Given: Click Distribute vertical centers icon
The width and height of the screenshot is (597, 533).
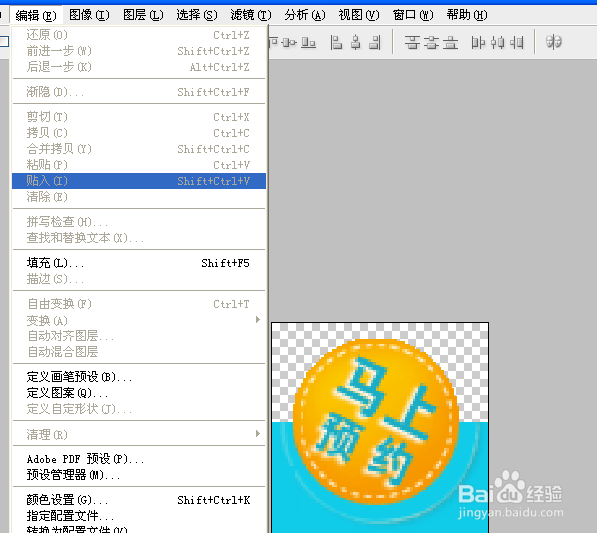Looking at the screenshot, I should (431, 42).
